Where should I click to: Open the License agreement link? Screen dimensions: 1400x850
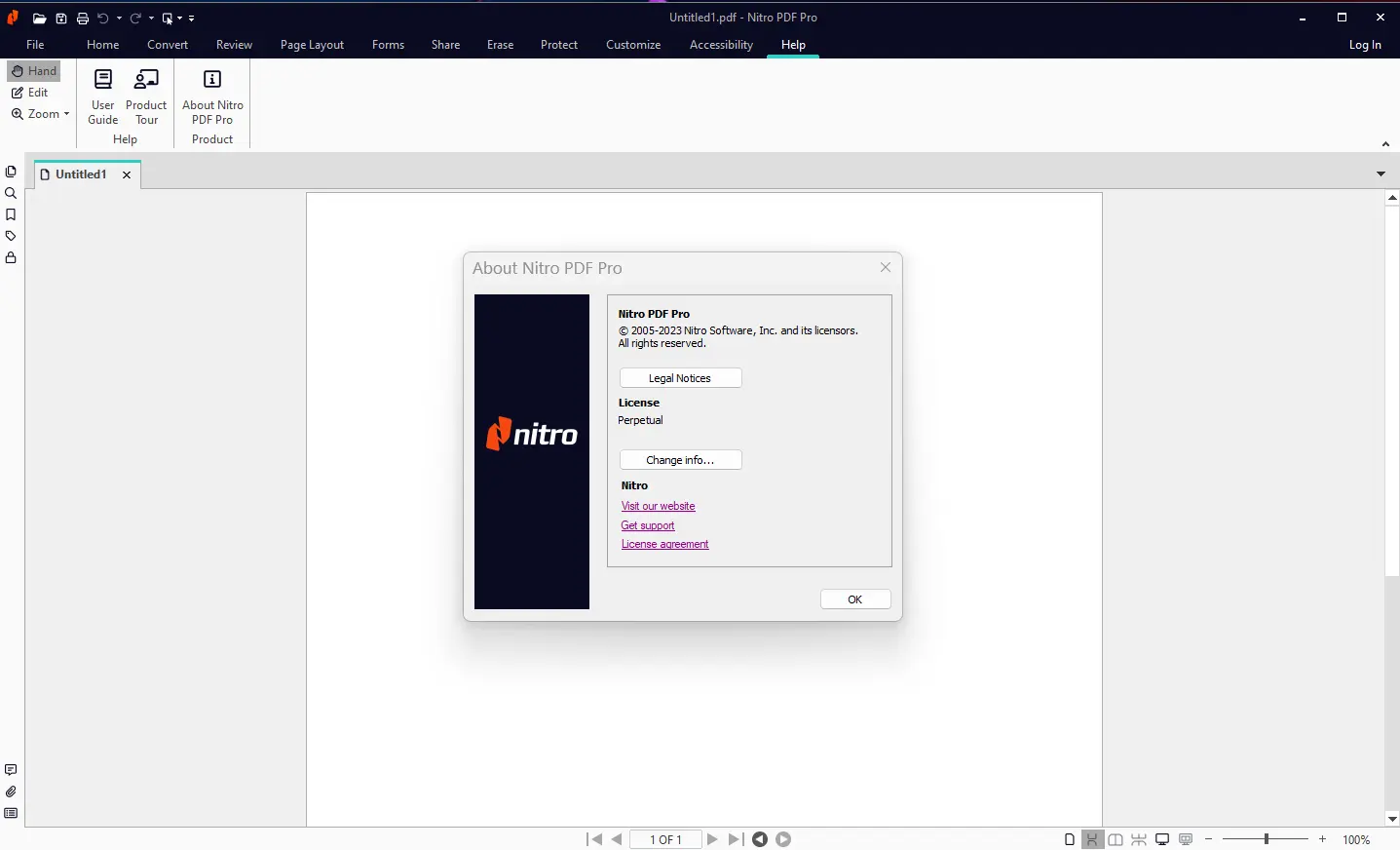[665, 544]
